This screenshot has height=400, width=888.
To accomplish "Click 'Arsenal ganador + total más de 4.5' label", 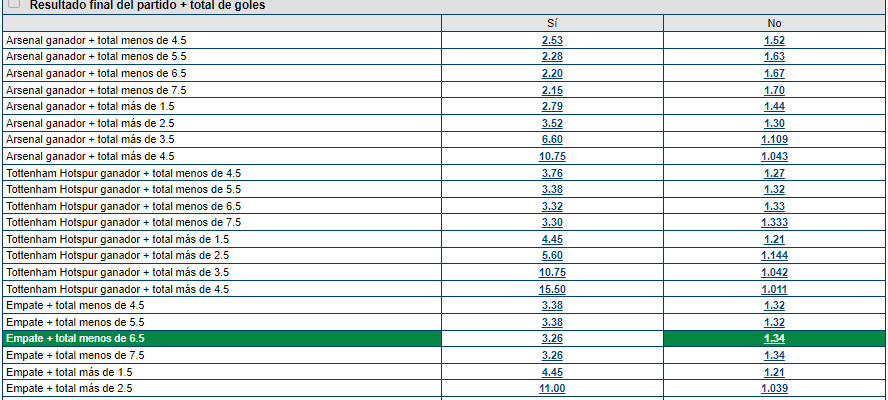I will point(90,156).
